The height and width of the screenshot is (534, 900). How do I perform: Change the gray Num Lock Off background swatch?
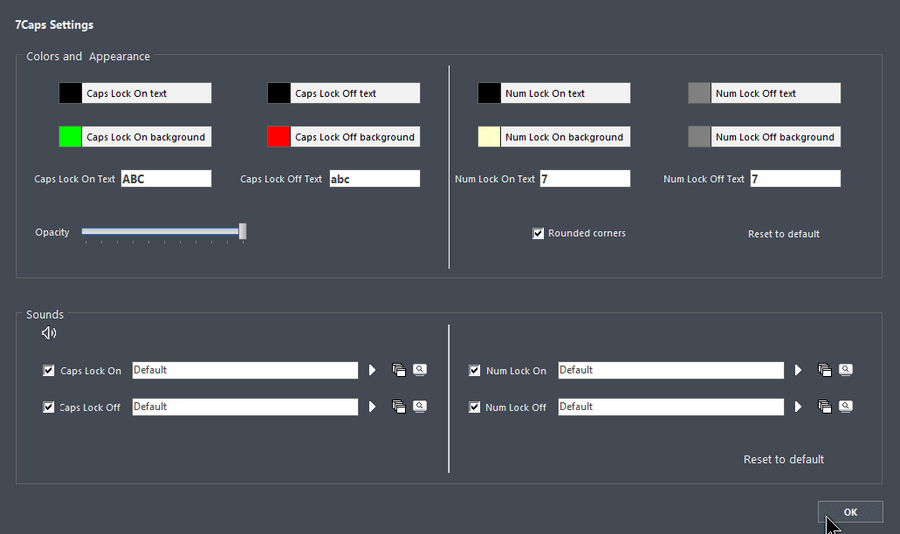tap(699, 137)
